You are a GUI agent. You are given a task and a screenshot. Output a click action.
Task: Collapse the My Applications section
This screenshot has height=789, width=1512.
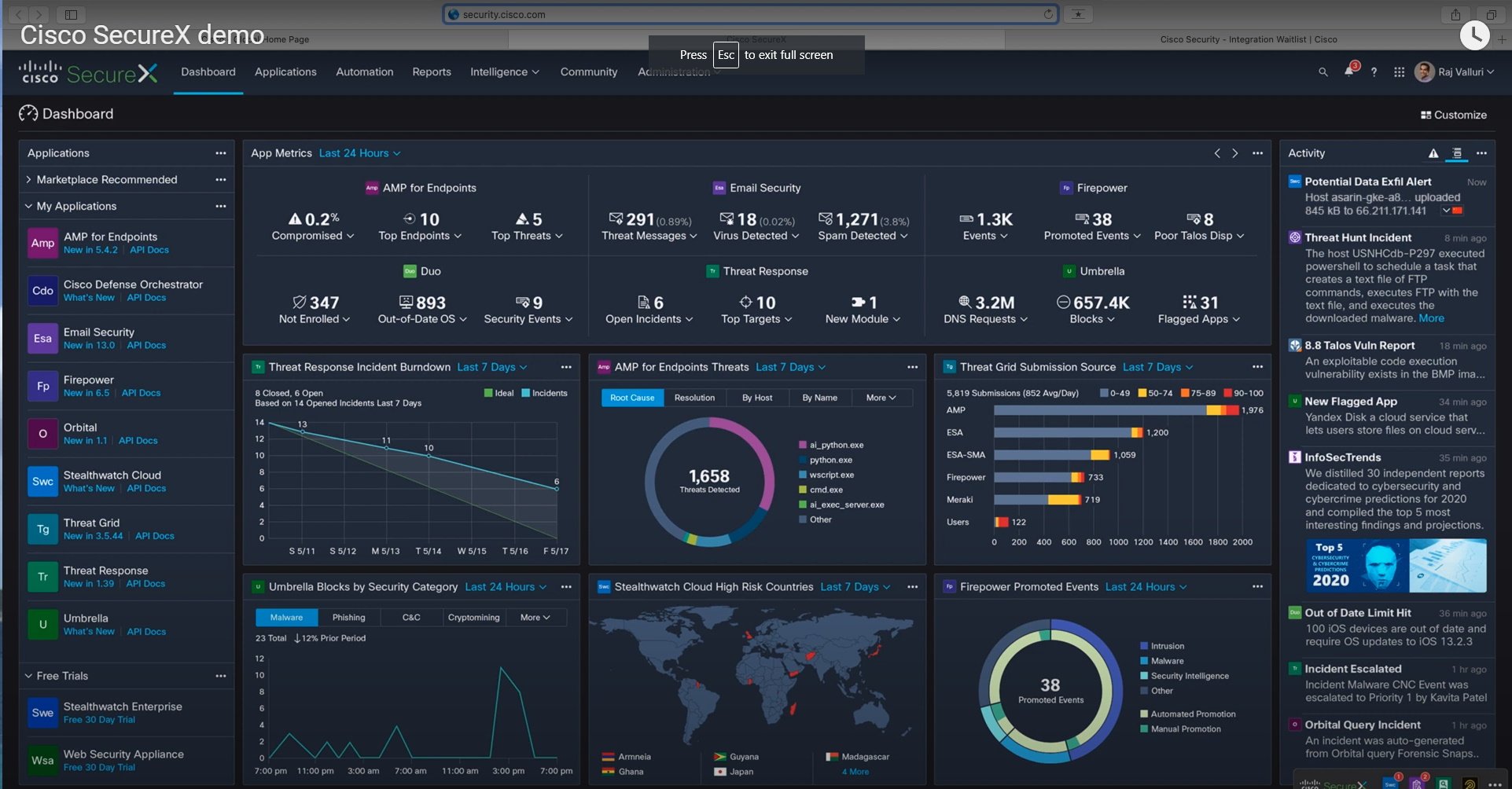[29, 206]
